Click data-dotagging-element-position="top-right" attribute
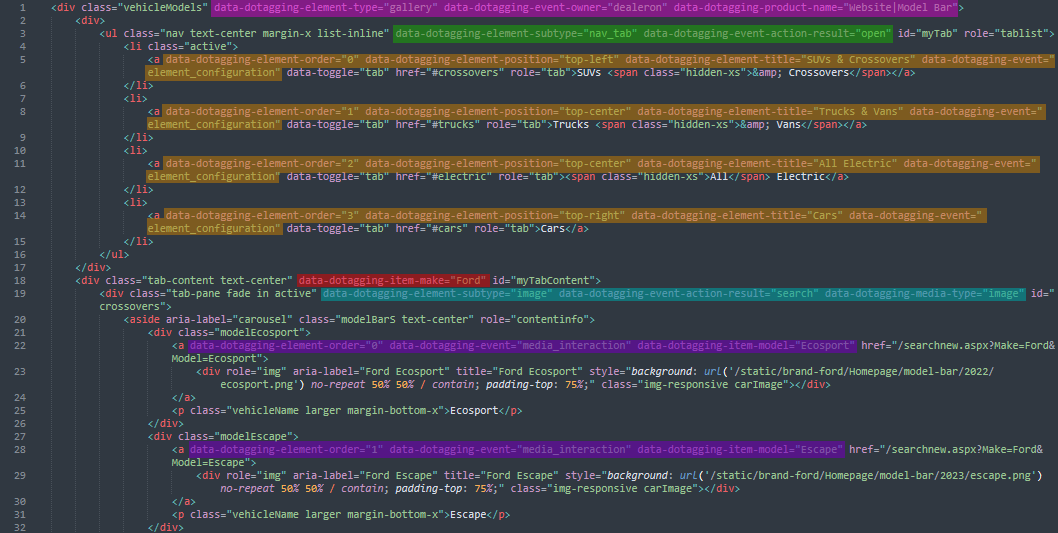The width and height of the screenshot is (1058, 533). pos(495,215)
